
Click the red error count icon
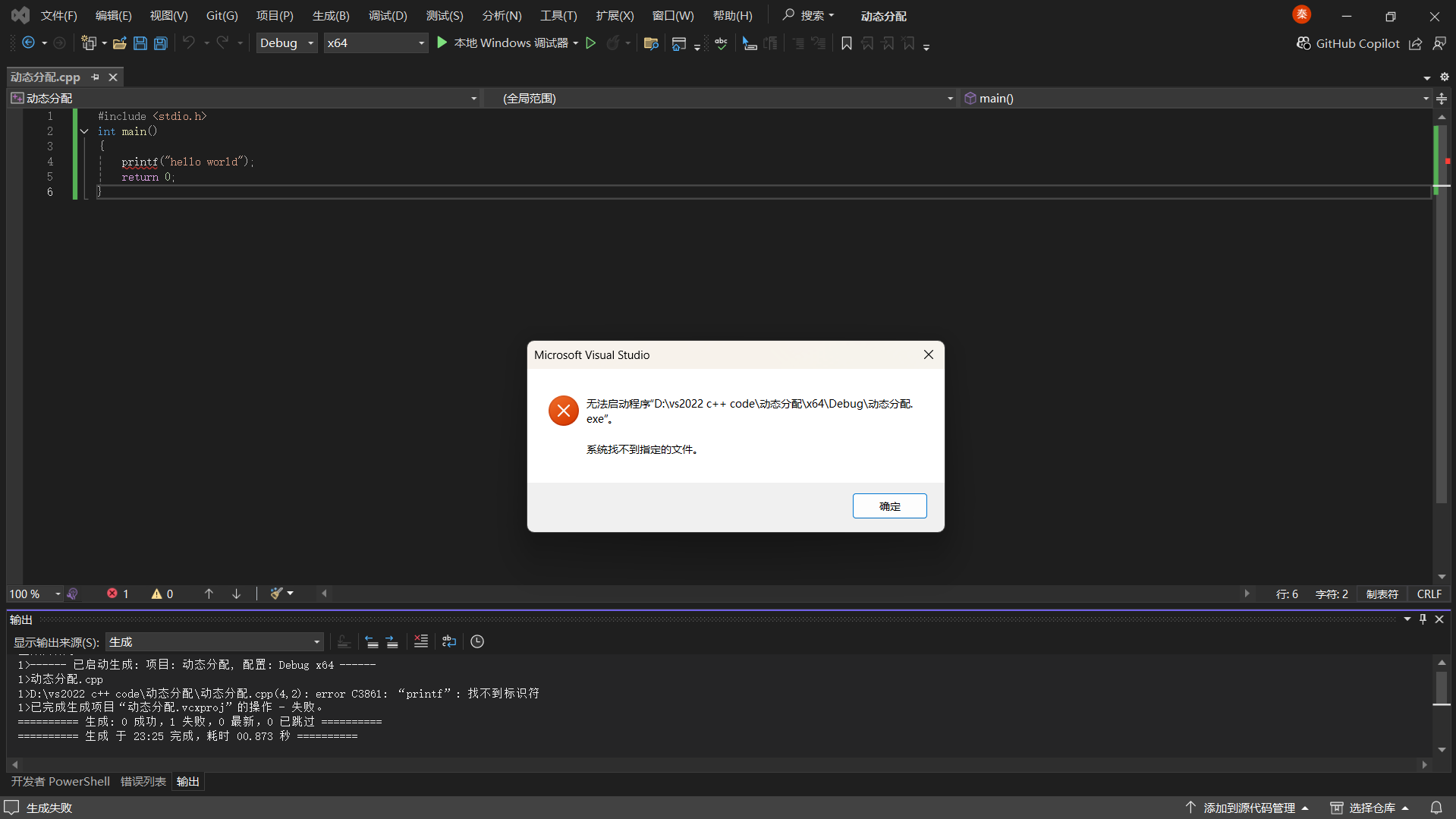click(x=112, y=594)
